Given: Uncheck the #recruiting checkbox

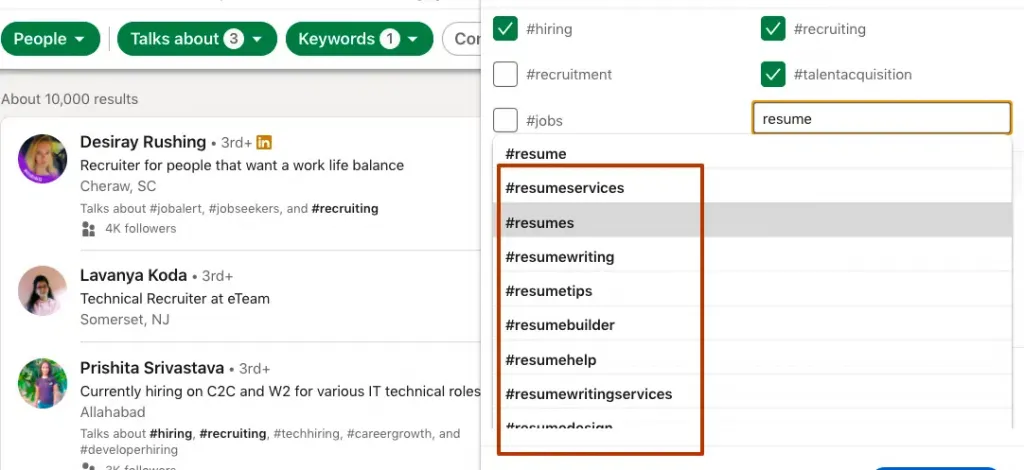Looking at the screenshot, I should (x=773, y=29).
